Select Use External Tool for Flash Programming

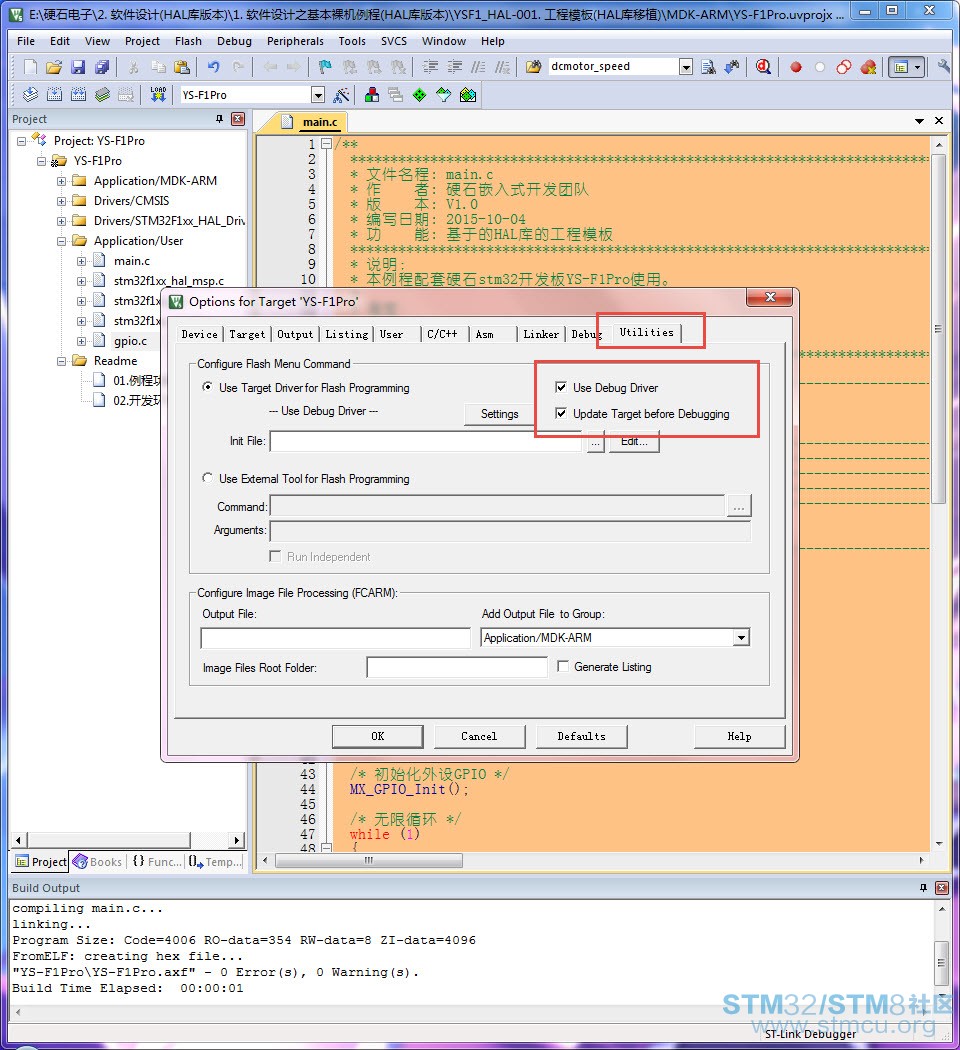click(x=208, y=478)
